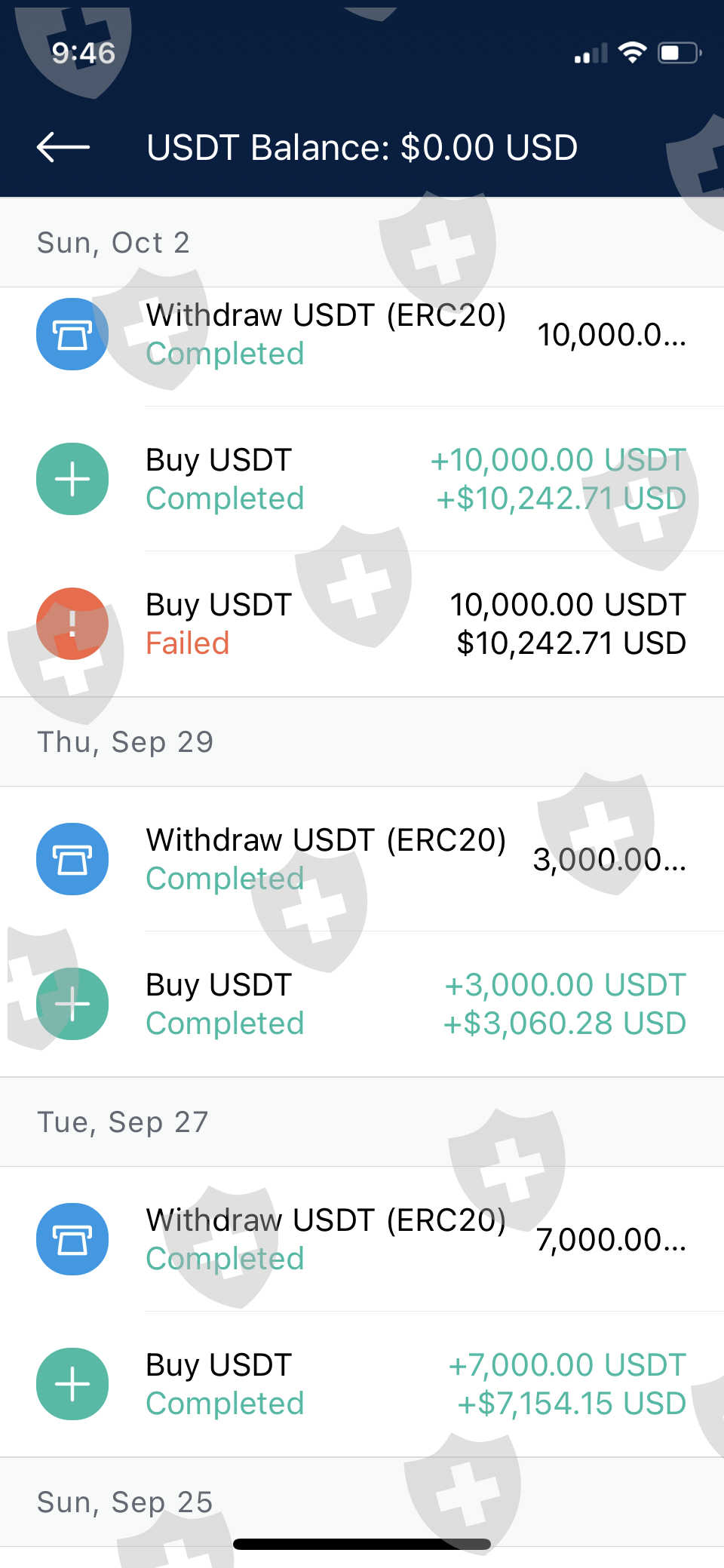Tap the back arrow in header
This screenshot has height=1568, width=724.
coord(63,147)
